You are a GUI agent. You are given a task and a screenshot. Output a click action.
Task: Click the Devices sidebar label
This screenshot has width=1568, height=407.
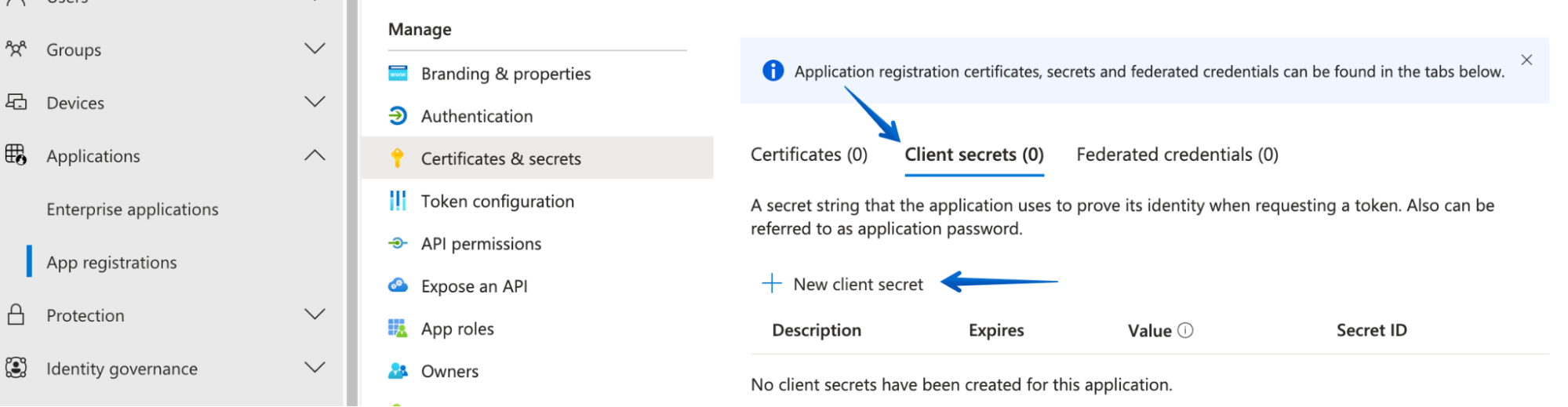[75, 103]
